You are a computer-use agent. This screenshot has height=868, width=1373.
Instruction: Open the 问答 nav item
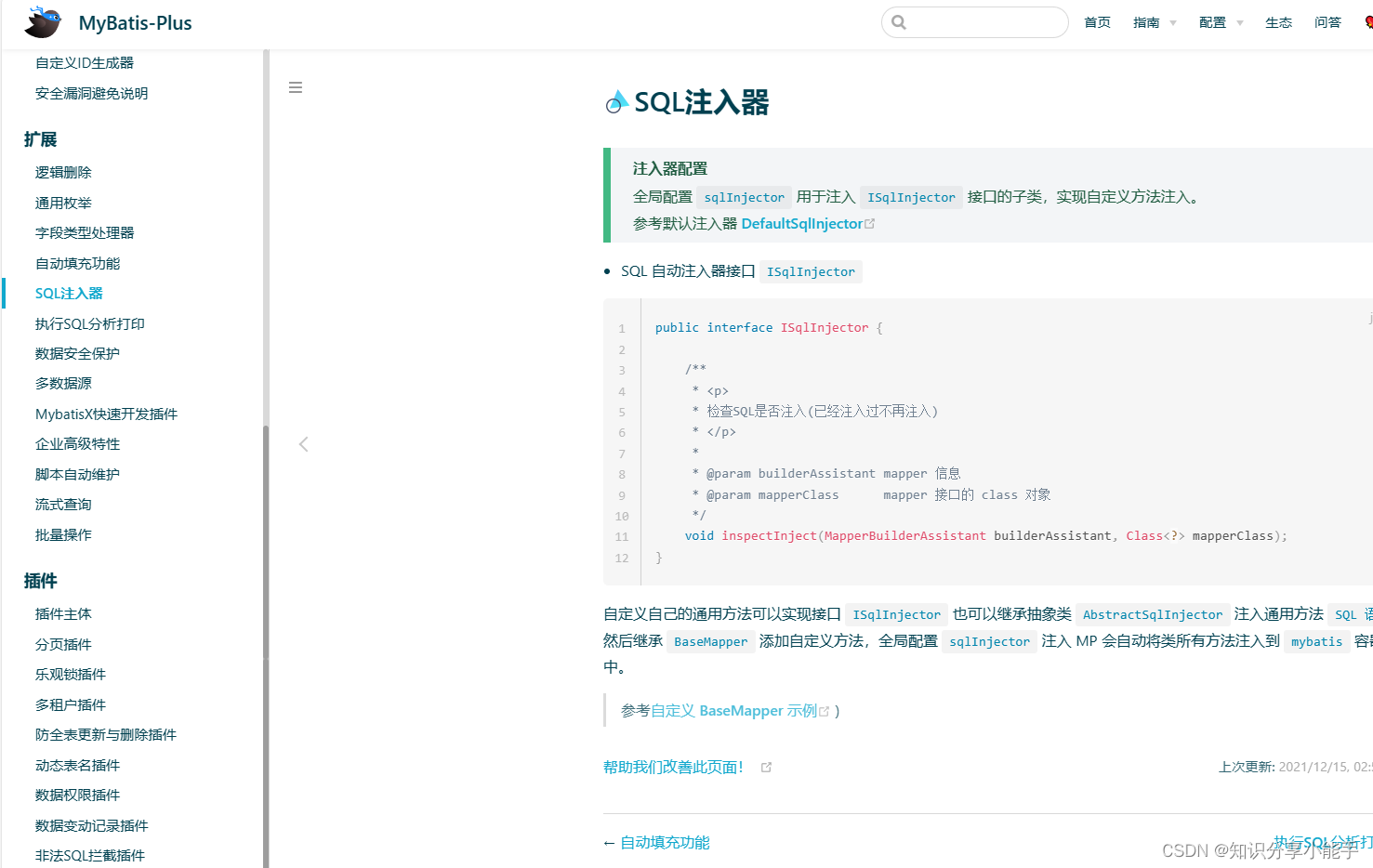[x=1327, y=22]
